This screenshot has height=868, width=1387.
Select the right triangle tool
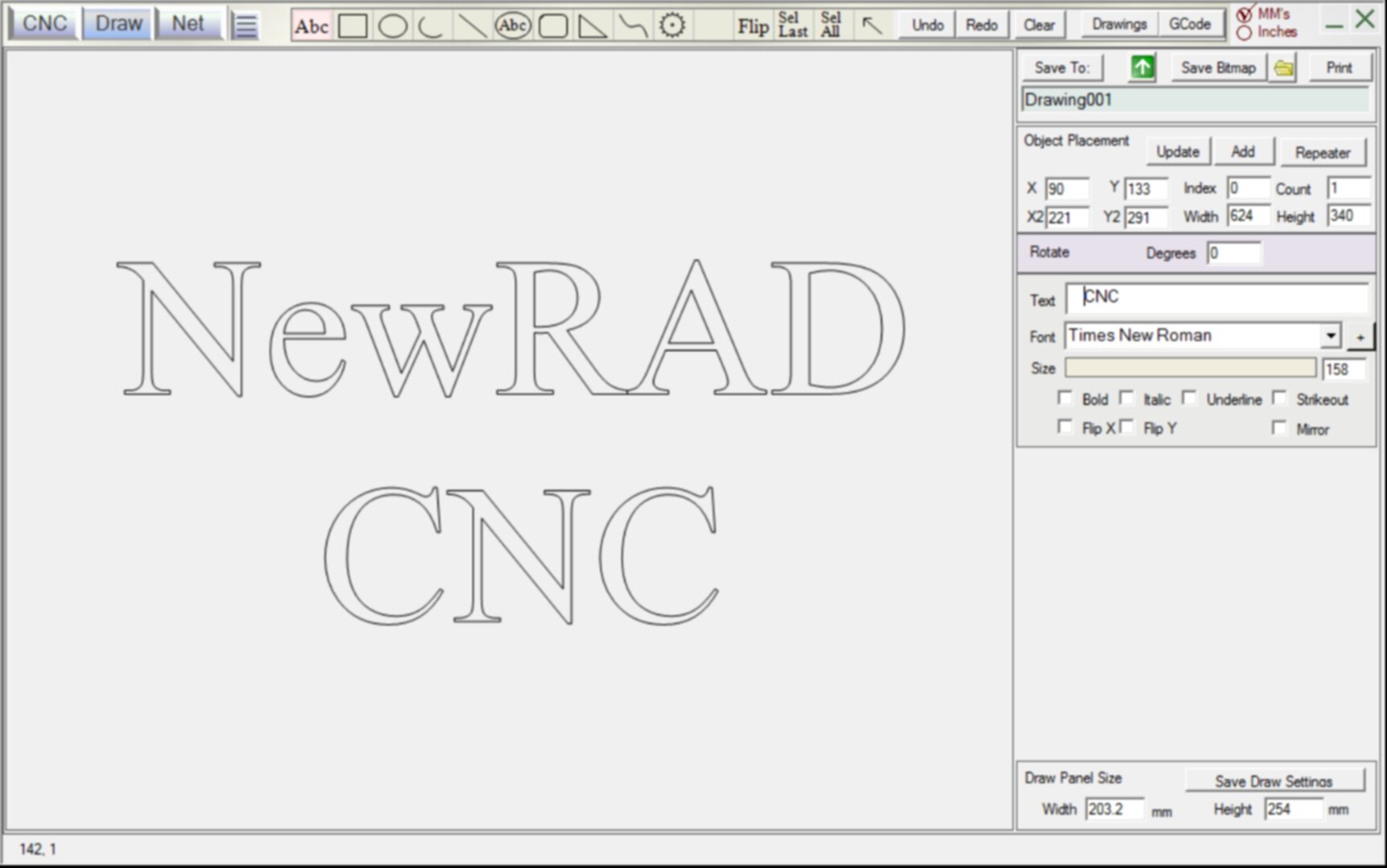click(593, 27)
